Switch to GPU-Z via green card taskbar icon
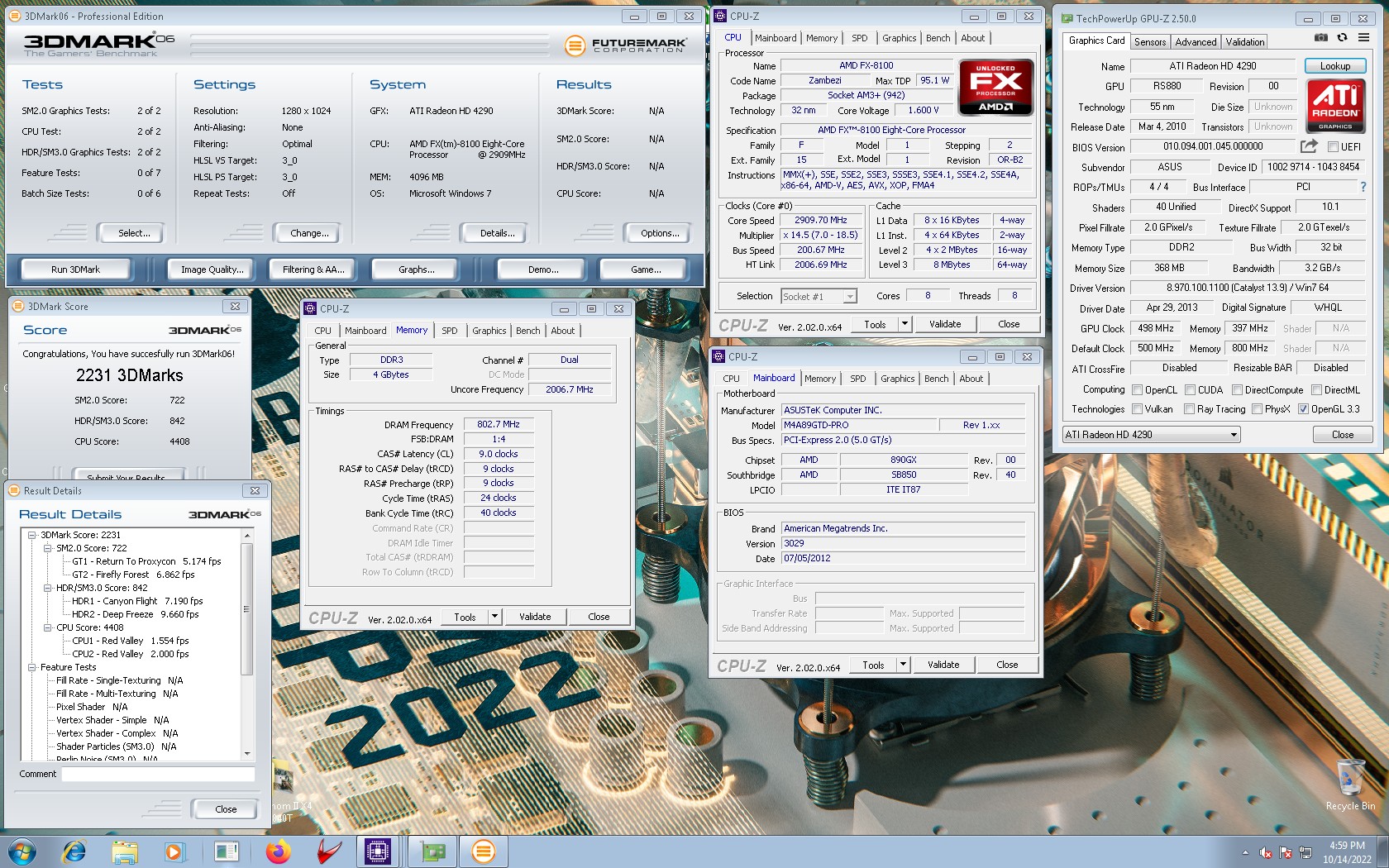Screen dimensions: 1389x868 (431, 851)
